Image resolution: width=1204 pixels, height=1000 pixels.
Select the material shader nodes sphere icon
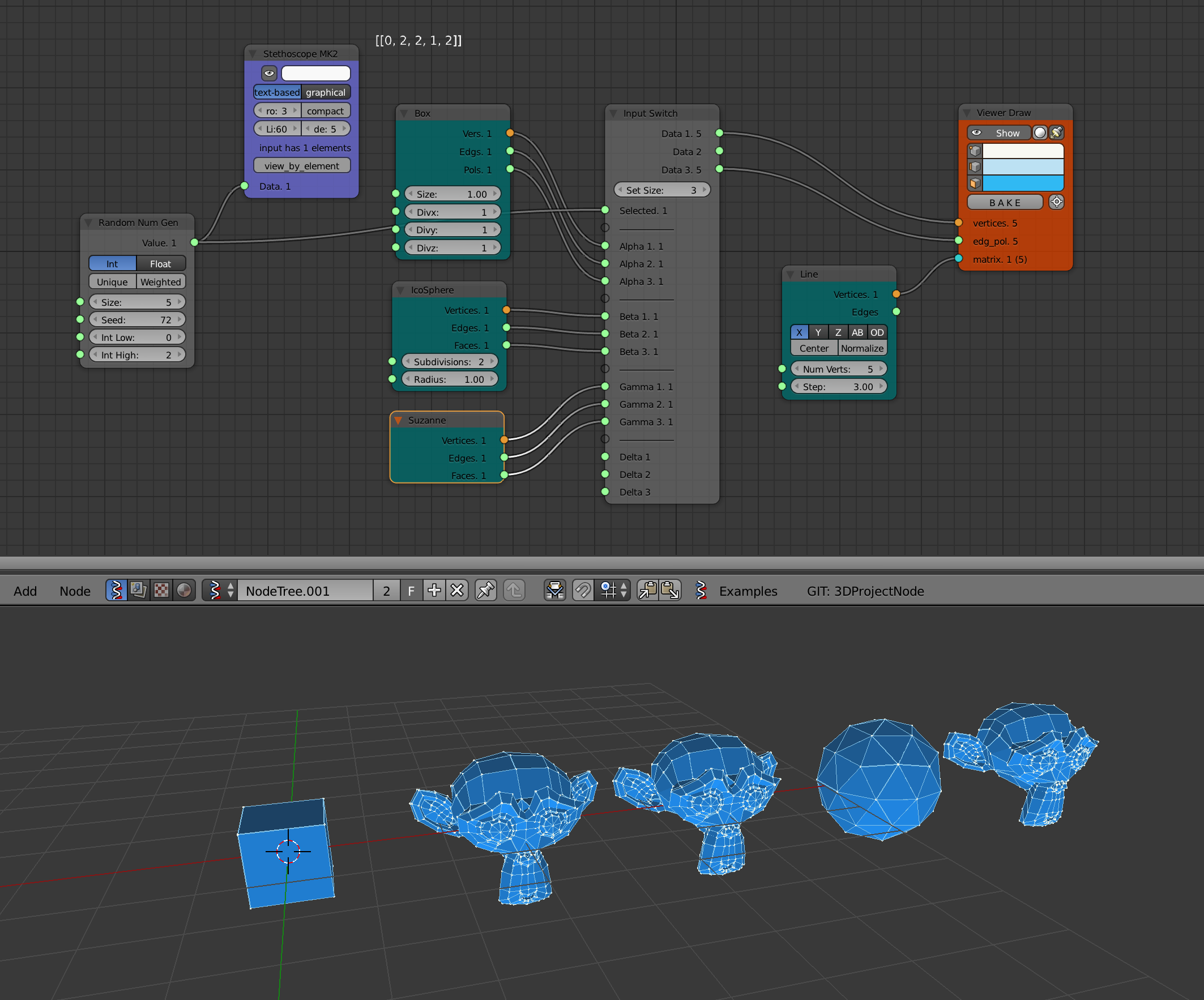184,591
